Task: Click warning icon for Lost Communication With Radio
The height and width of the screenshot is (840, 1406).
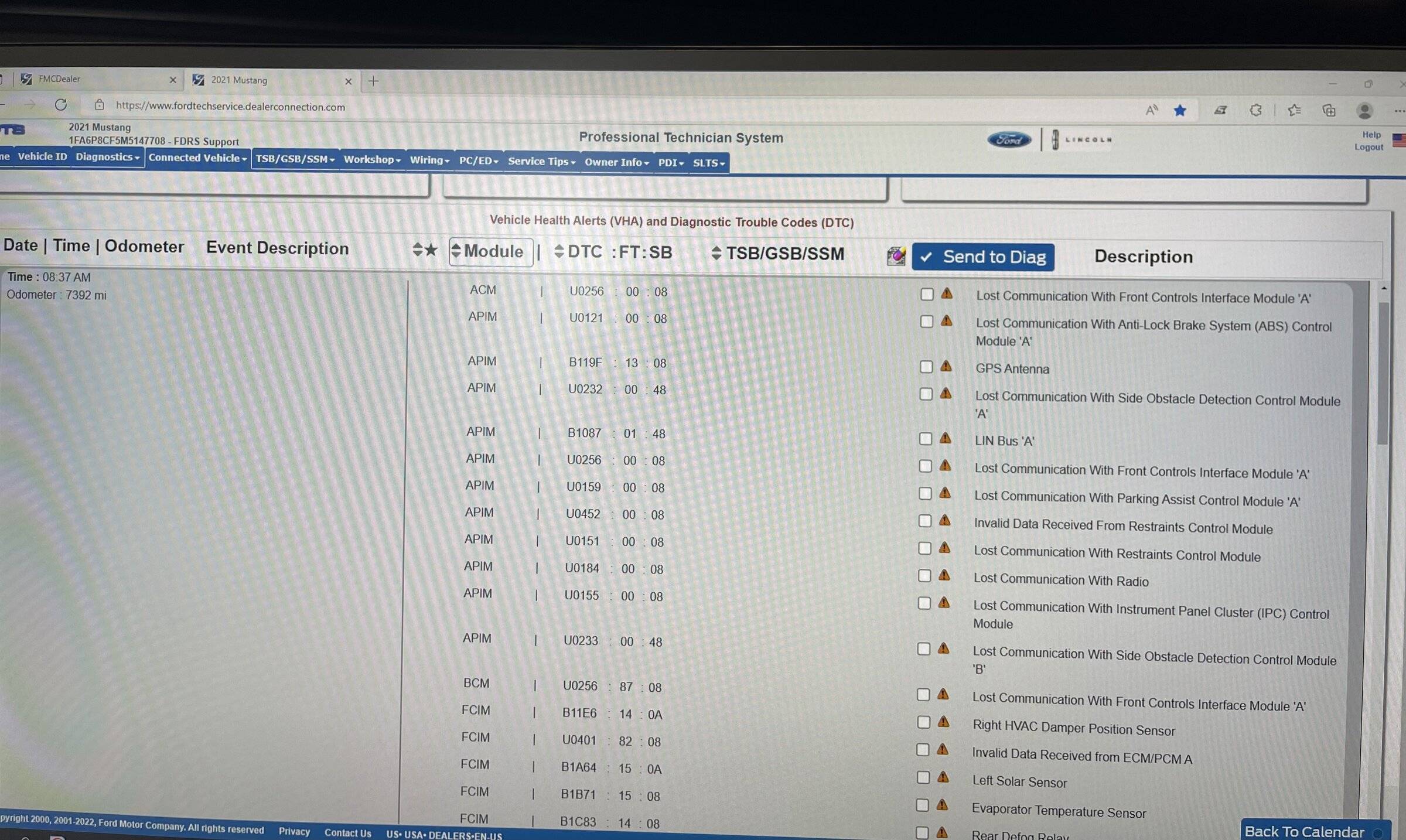Action: pyautogui.click(x=944, y=575)
